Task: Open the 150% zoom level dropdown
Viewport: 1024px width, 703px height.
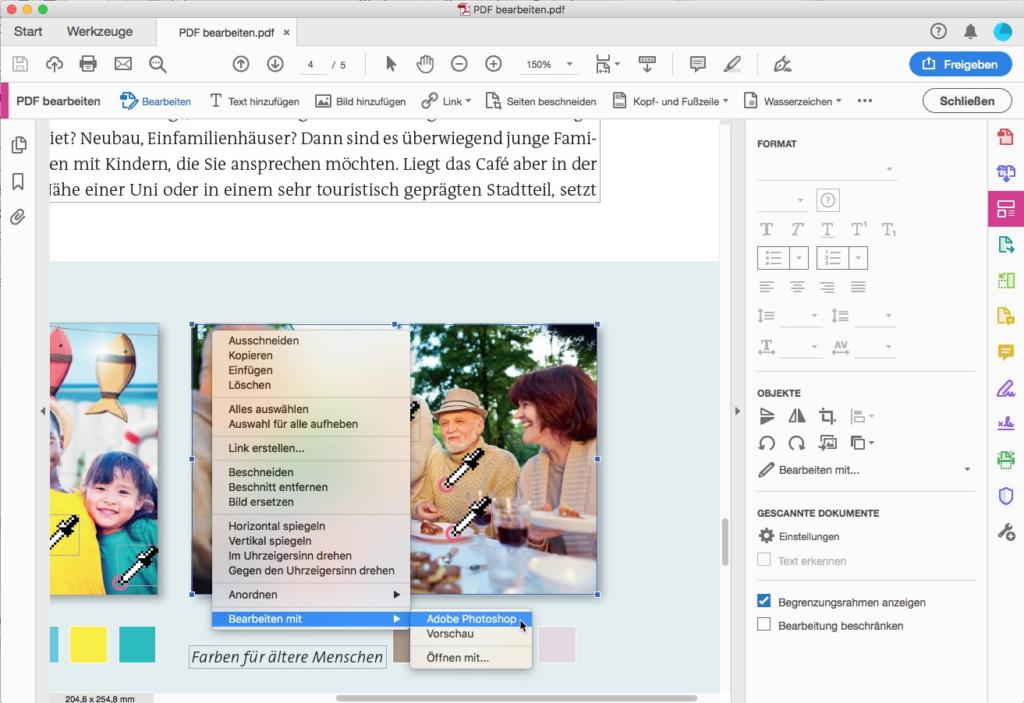Action: coord(569,64)
